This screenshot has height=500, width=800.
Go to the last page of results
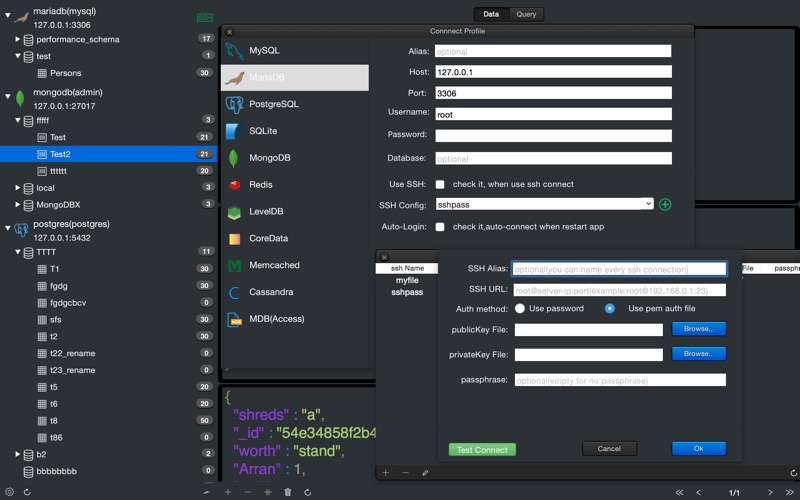(x=790, y=492)
